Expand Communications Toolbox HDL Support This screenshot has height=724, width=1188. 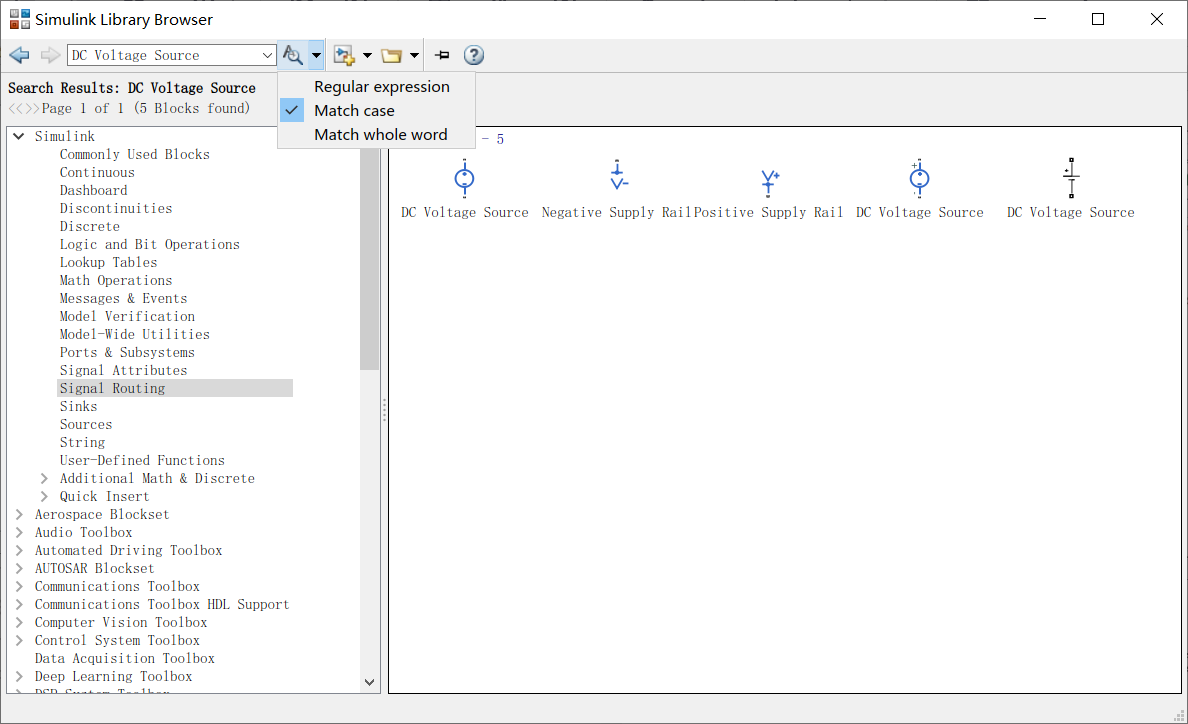click(20, 604)
